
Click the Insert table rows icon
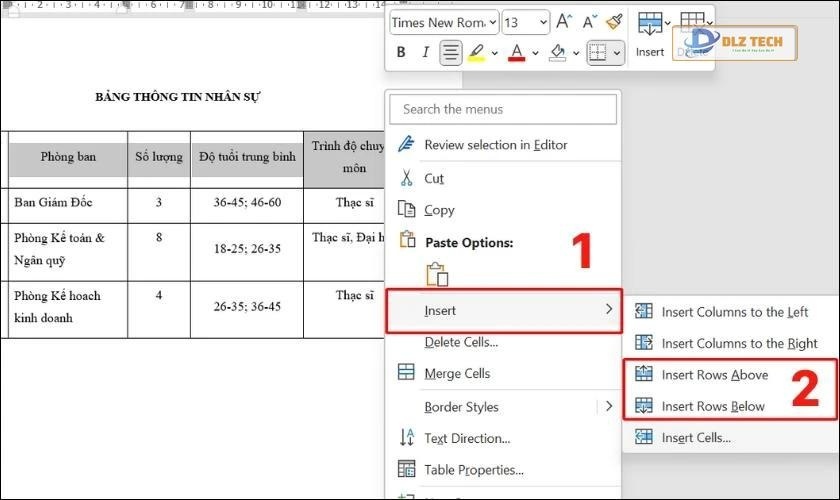click(x=649, y=24)
